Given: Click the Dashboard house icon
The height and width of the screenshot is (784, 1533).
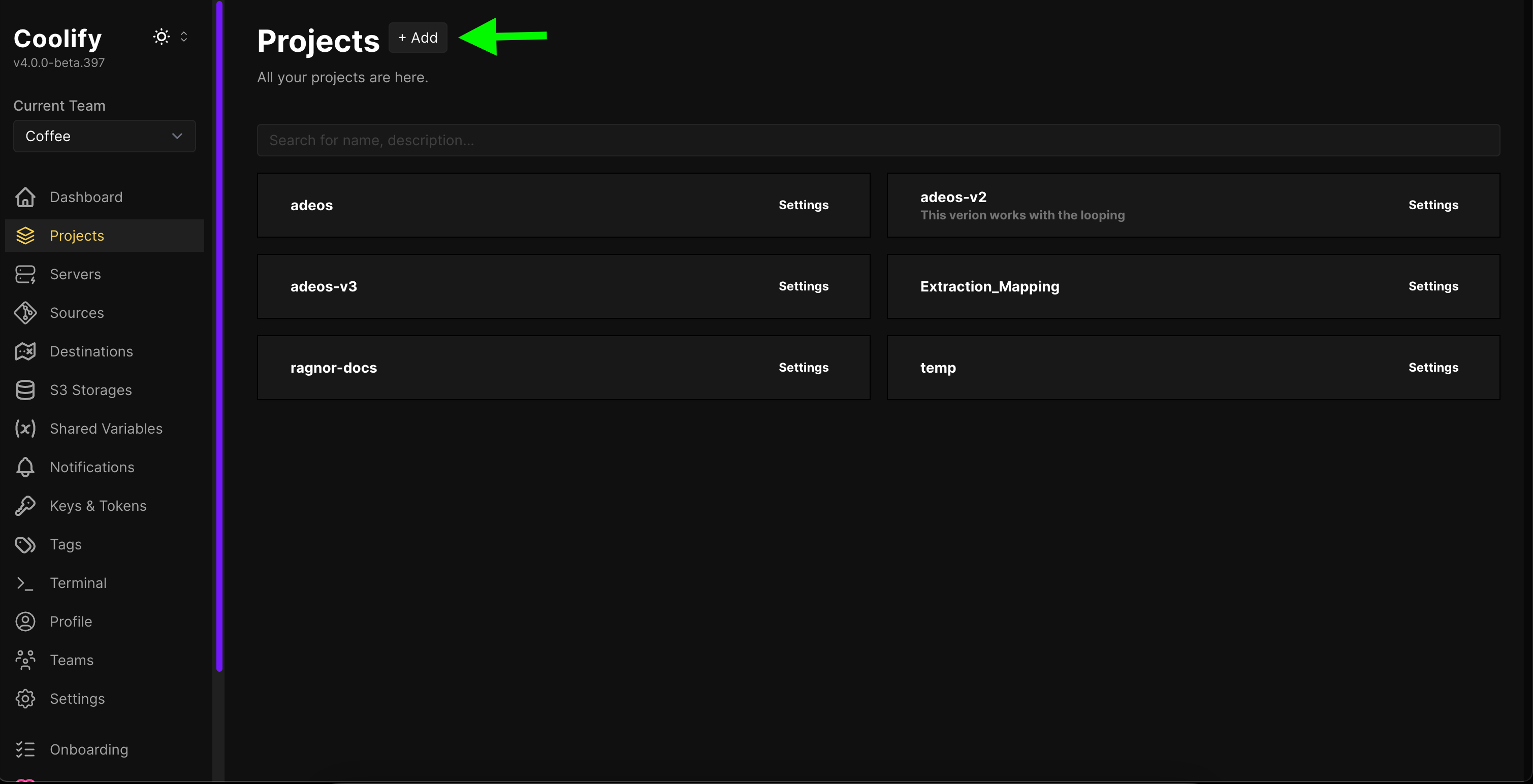Looking at the screenshot, I should pyautogui.click(x=25, y=197).
